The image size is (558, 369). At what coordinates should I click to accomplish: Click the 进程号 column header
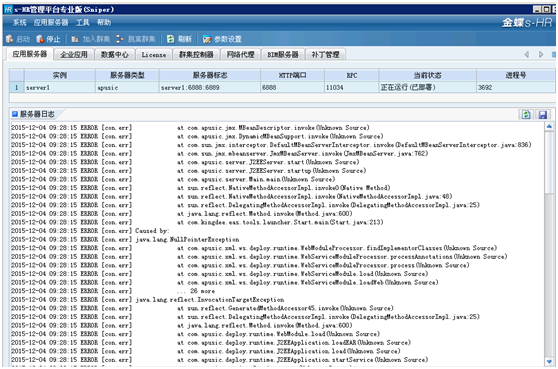point(516,75)
